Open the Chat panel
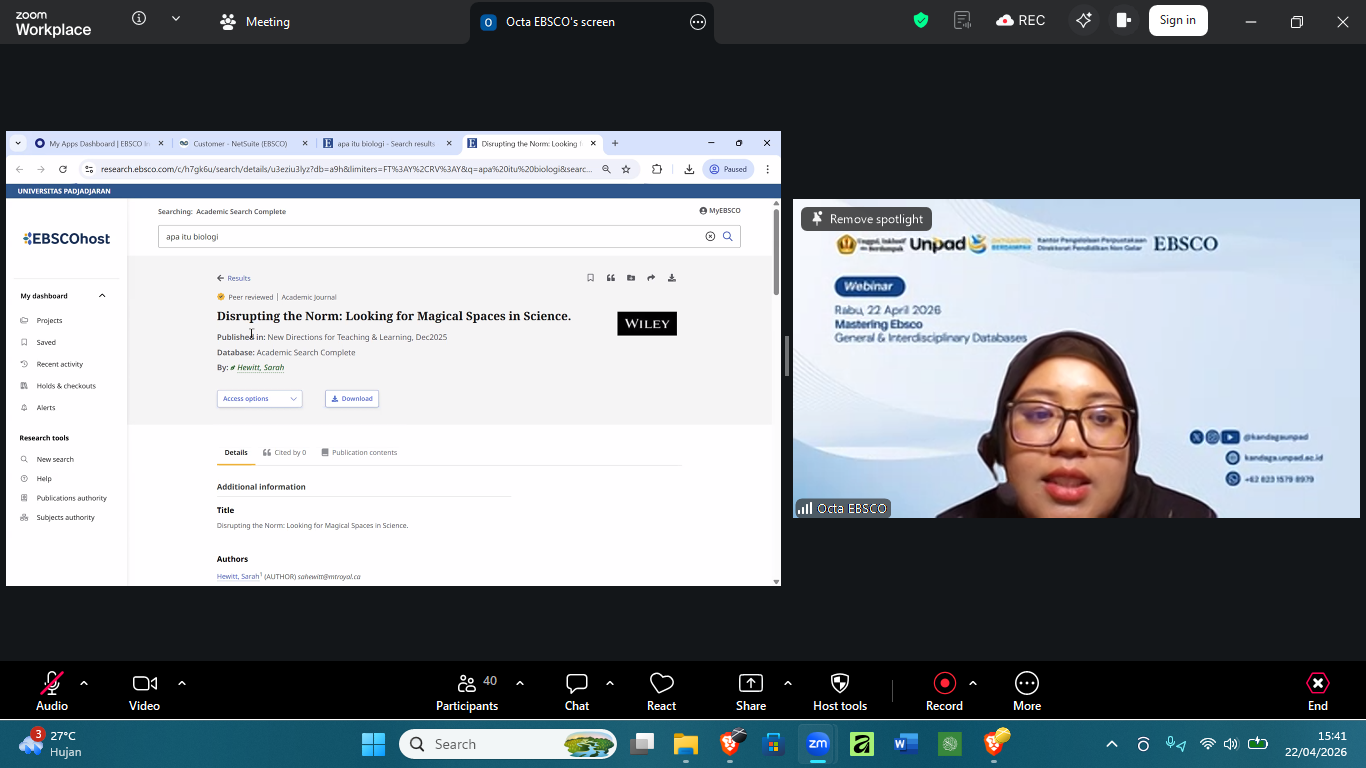 [577, 691]
